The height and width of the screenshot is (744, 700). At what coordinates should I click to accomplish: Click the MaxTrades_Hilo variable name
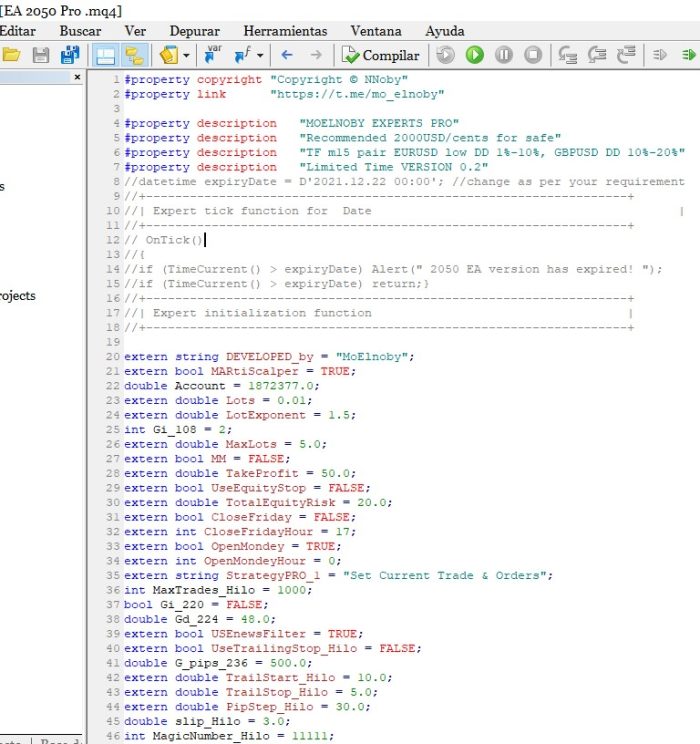204,590
